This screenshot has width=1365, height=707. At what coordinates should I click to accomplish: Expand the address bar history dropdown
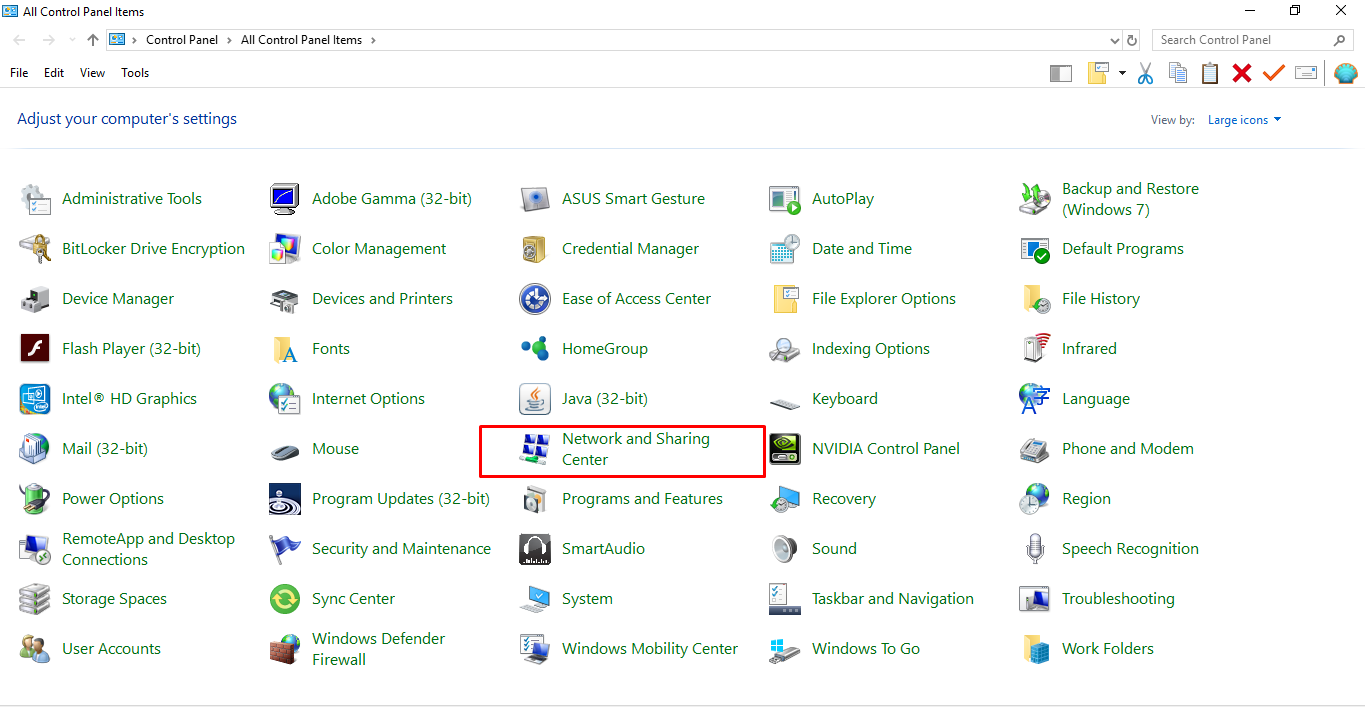coord(1115,40)
